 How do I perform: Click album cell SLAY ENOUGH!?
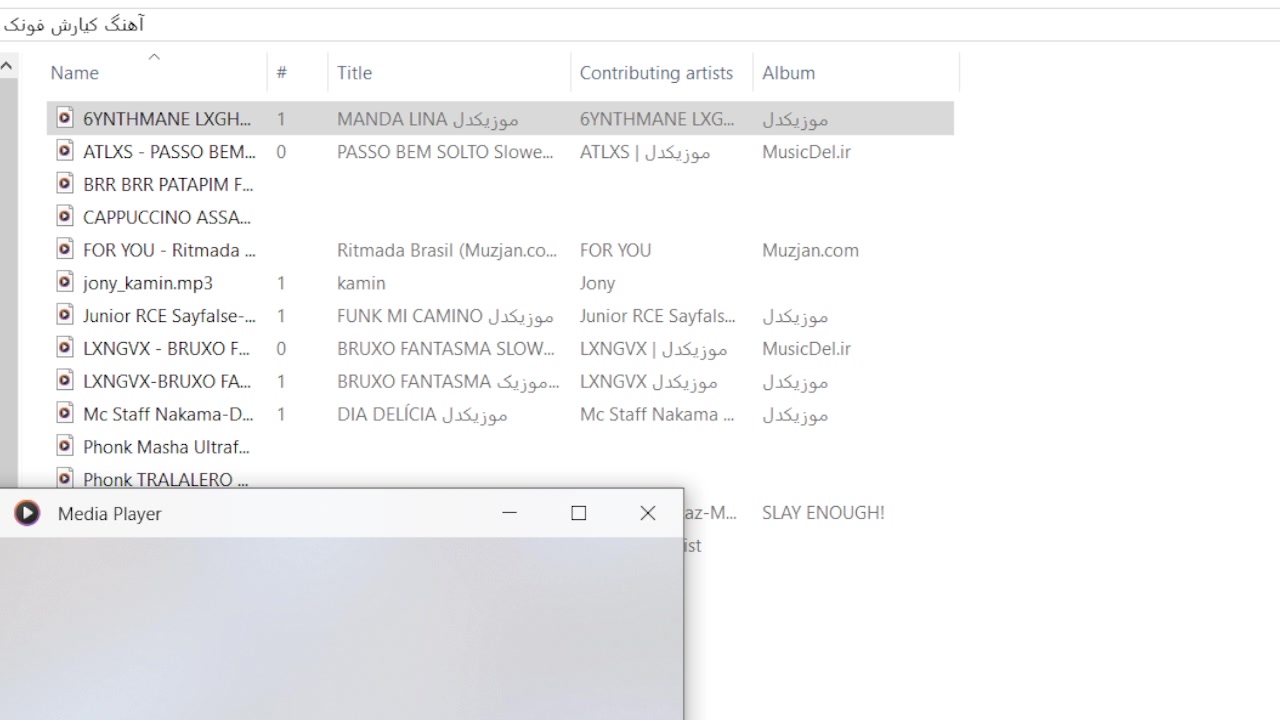(823, 512)
